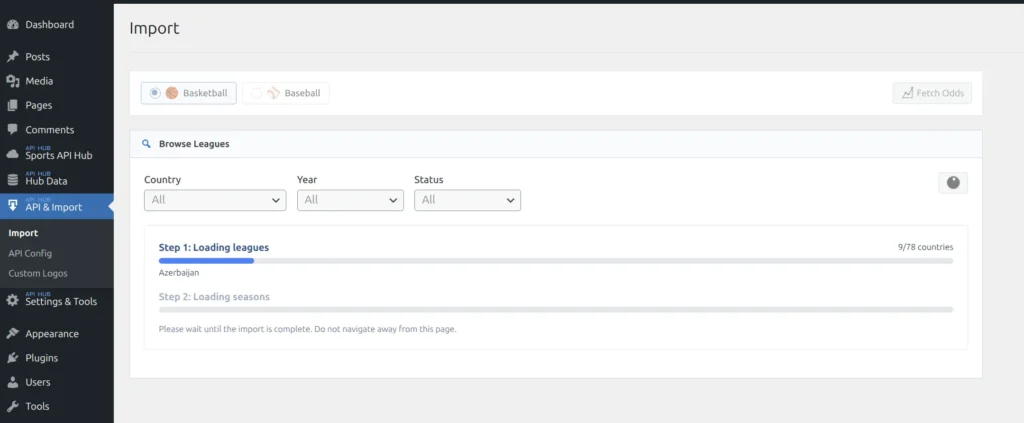Click the Pages icon in sidebar

(12, 105)
